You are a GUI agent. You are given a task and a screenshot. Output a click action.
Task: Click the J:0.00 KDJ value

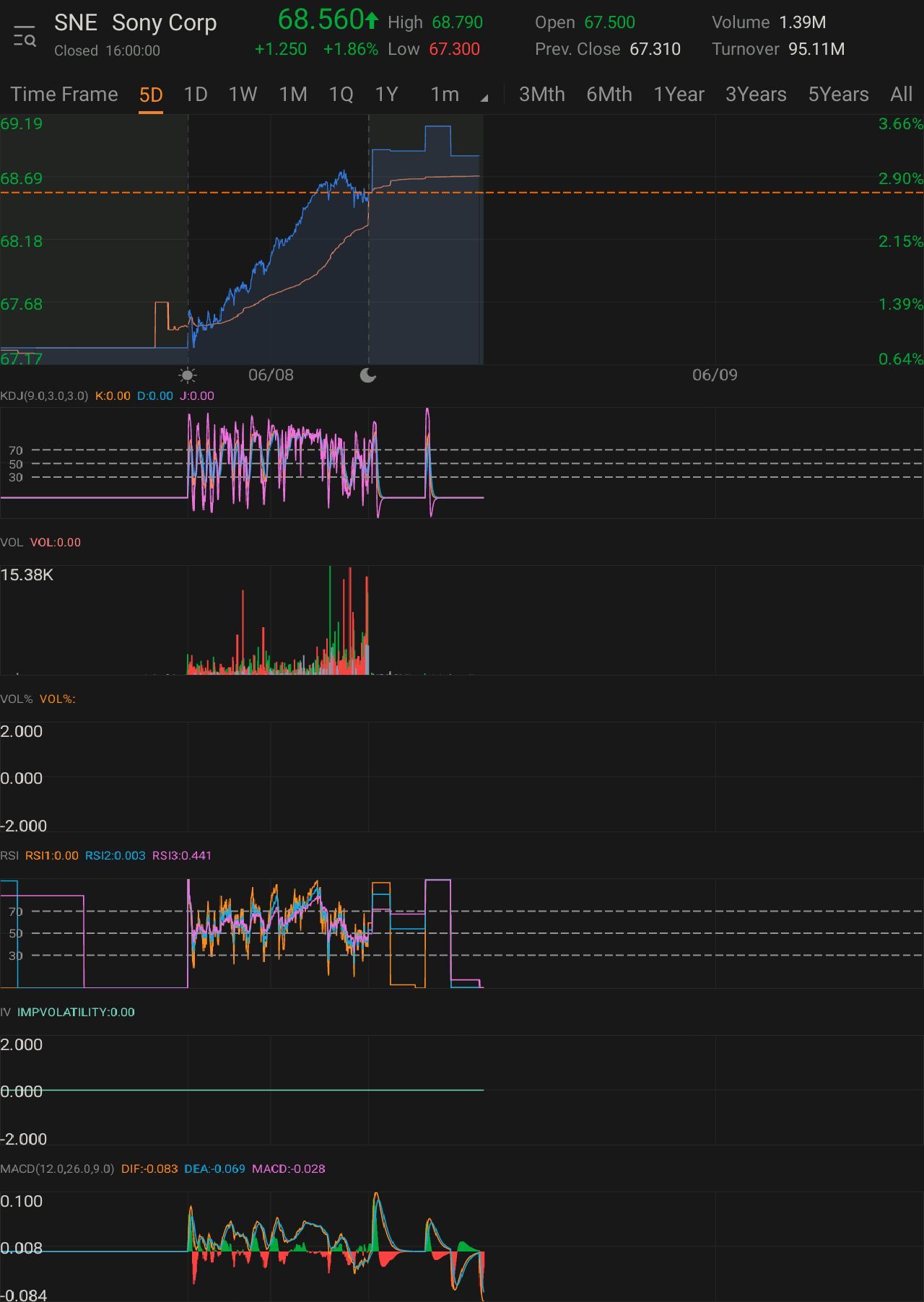197,396
